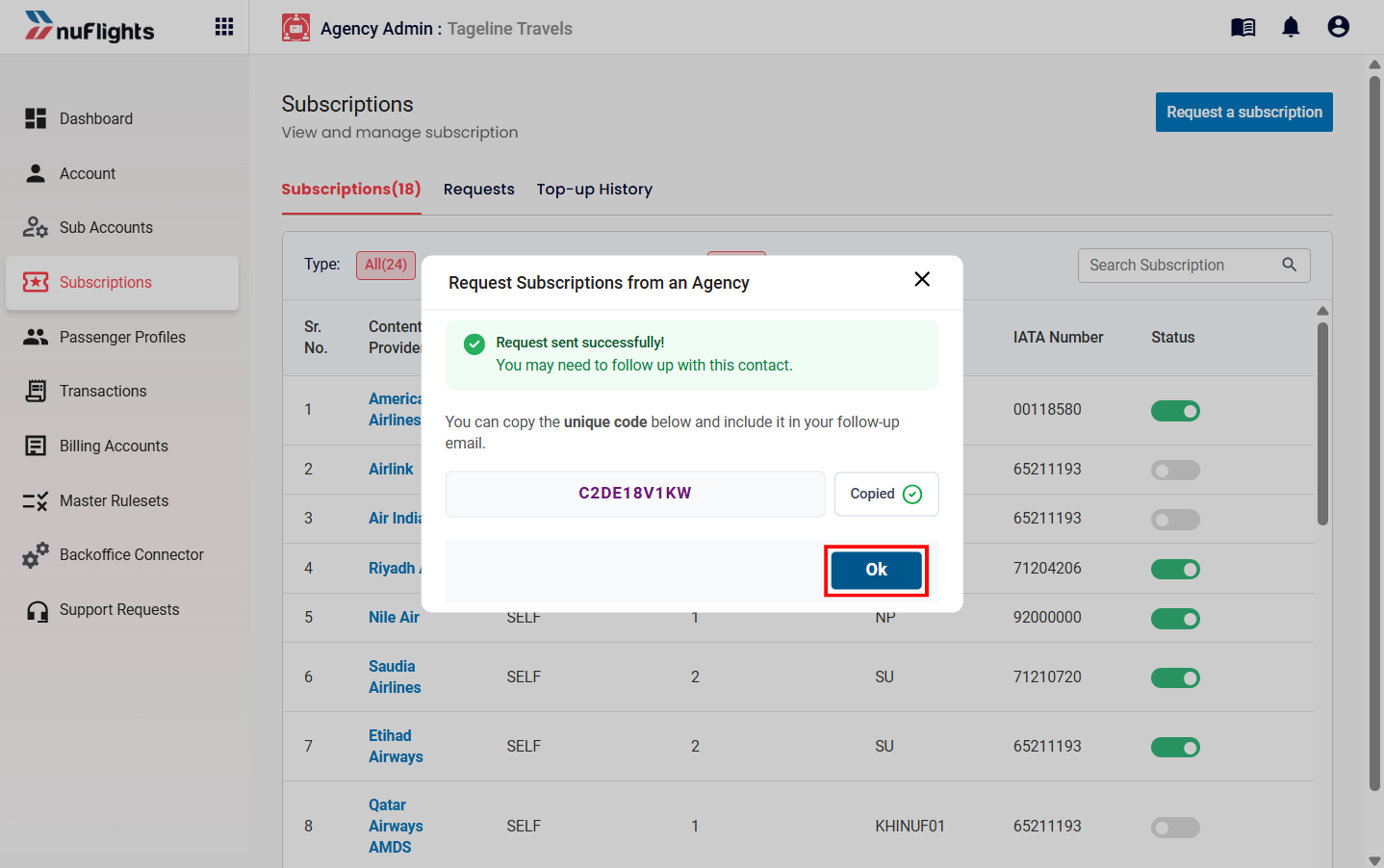
Task: Click the Search Subscription input field
Action: (1193, 265)
